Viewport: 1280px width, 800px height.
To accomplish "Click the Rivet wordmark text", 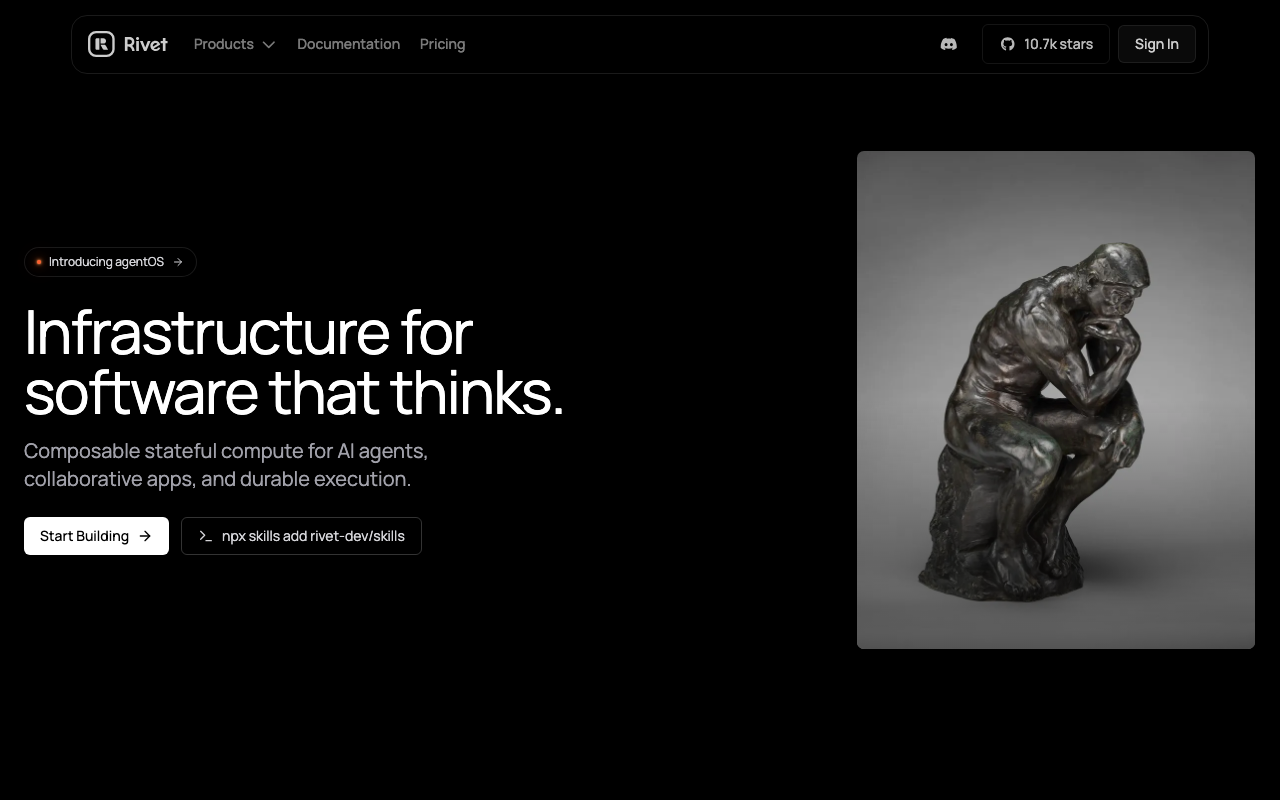I will tap(146, 44).
